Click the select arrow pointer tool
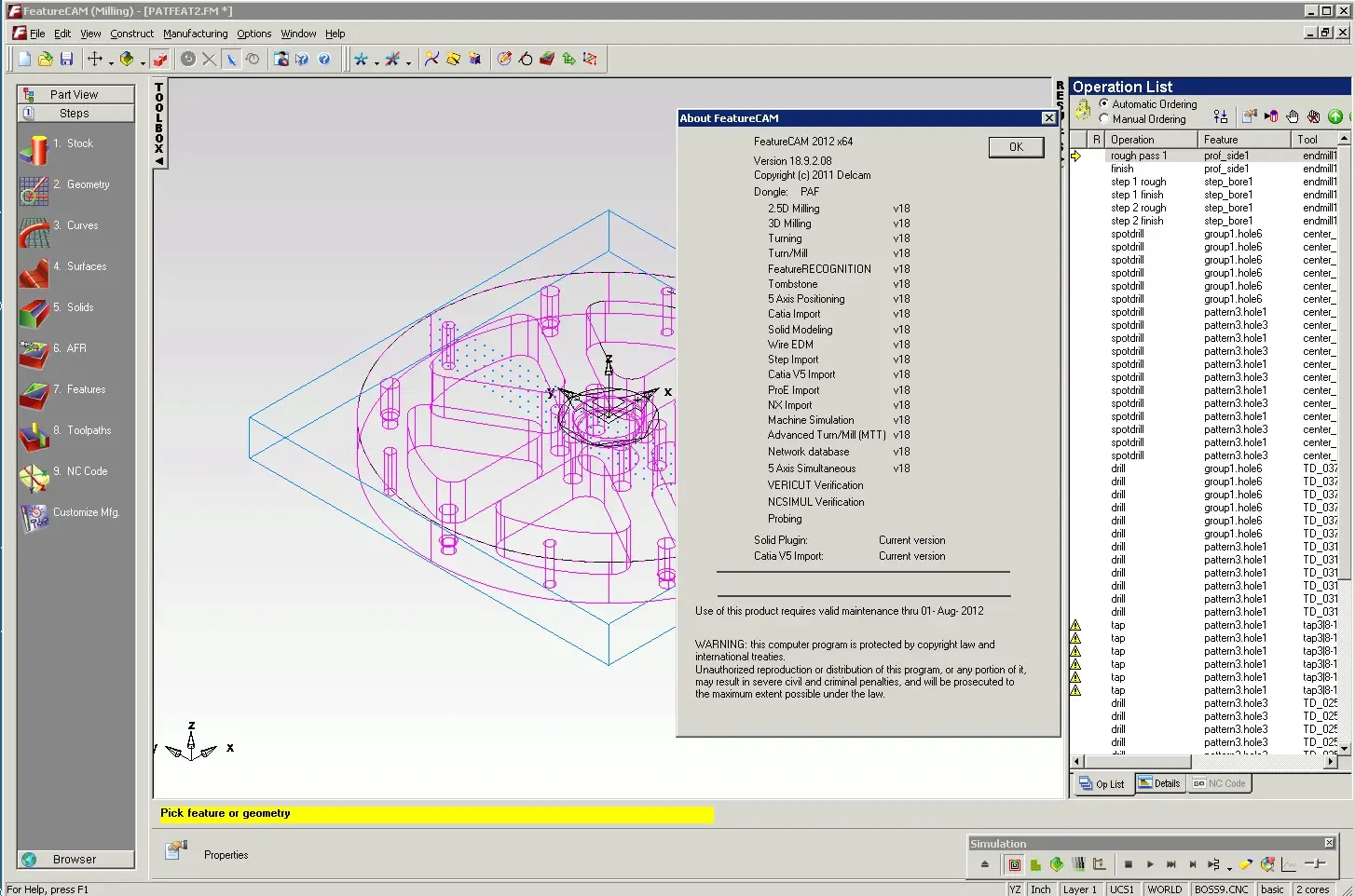Image resolution: width=1355 pixels, height=896 pixels. click(231, 59)
